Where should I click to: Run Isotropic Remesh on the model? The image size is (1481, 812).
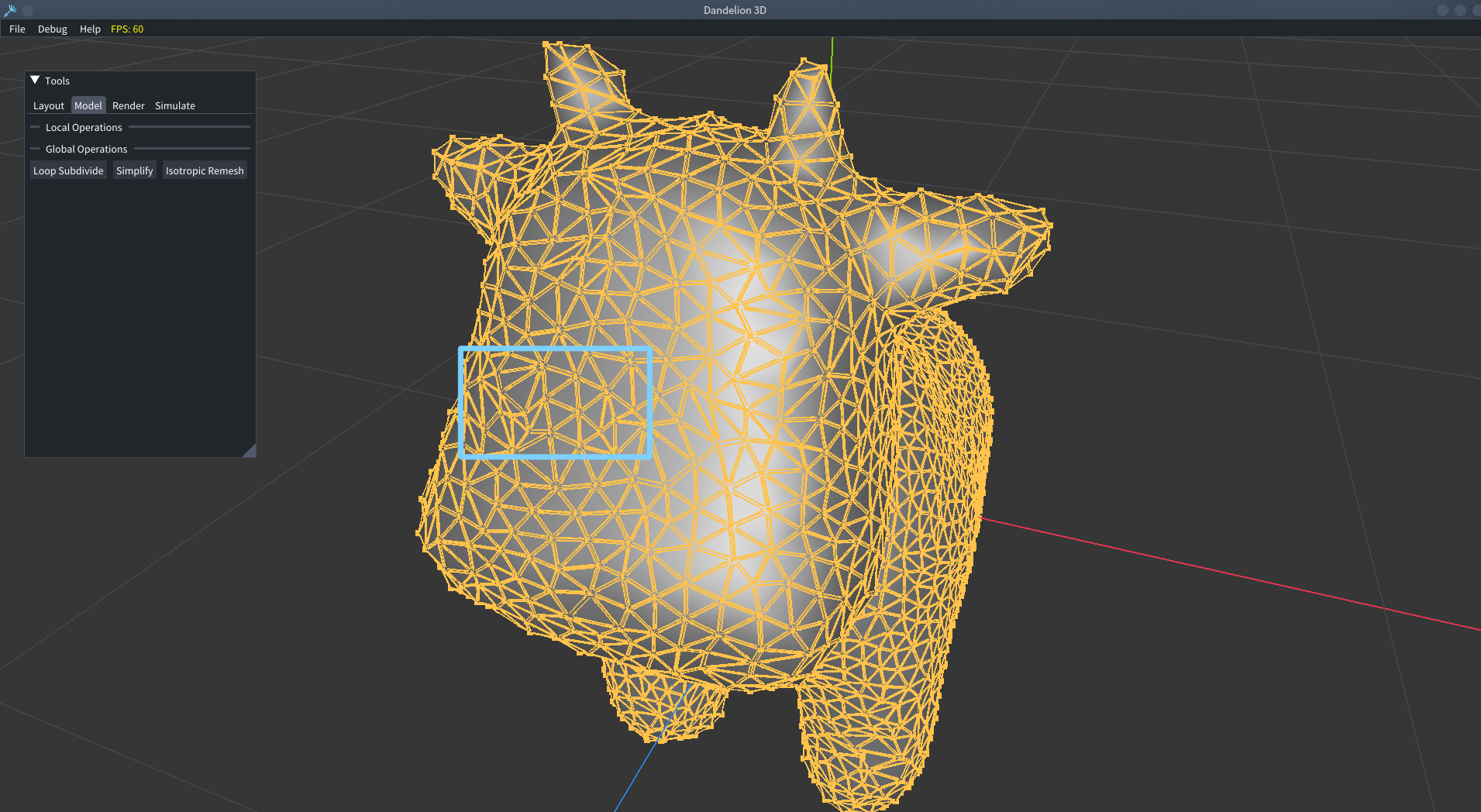point(205,170)
